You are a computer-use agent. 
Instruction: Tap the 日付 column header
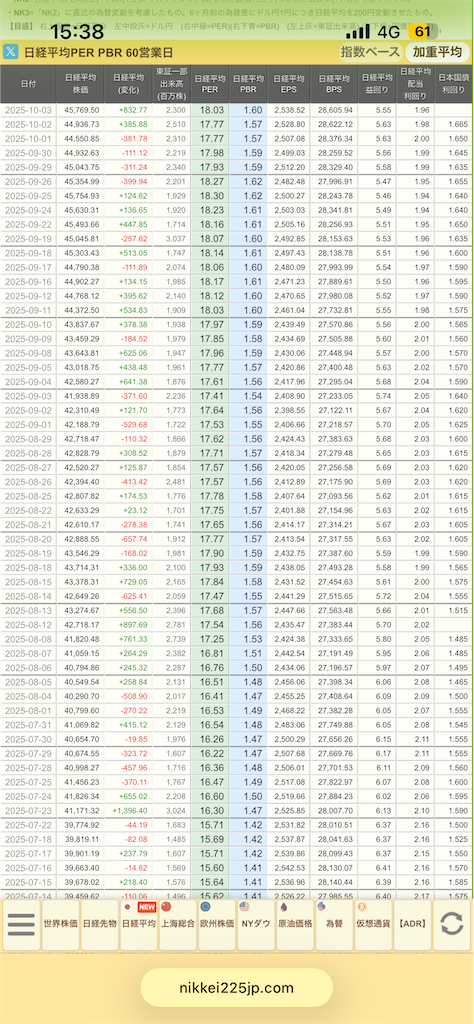pyautogui.click(x=29, y=84)
